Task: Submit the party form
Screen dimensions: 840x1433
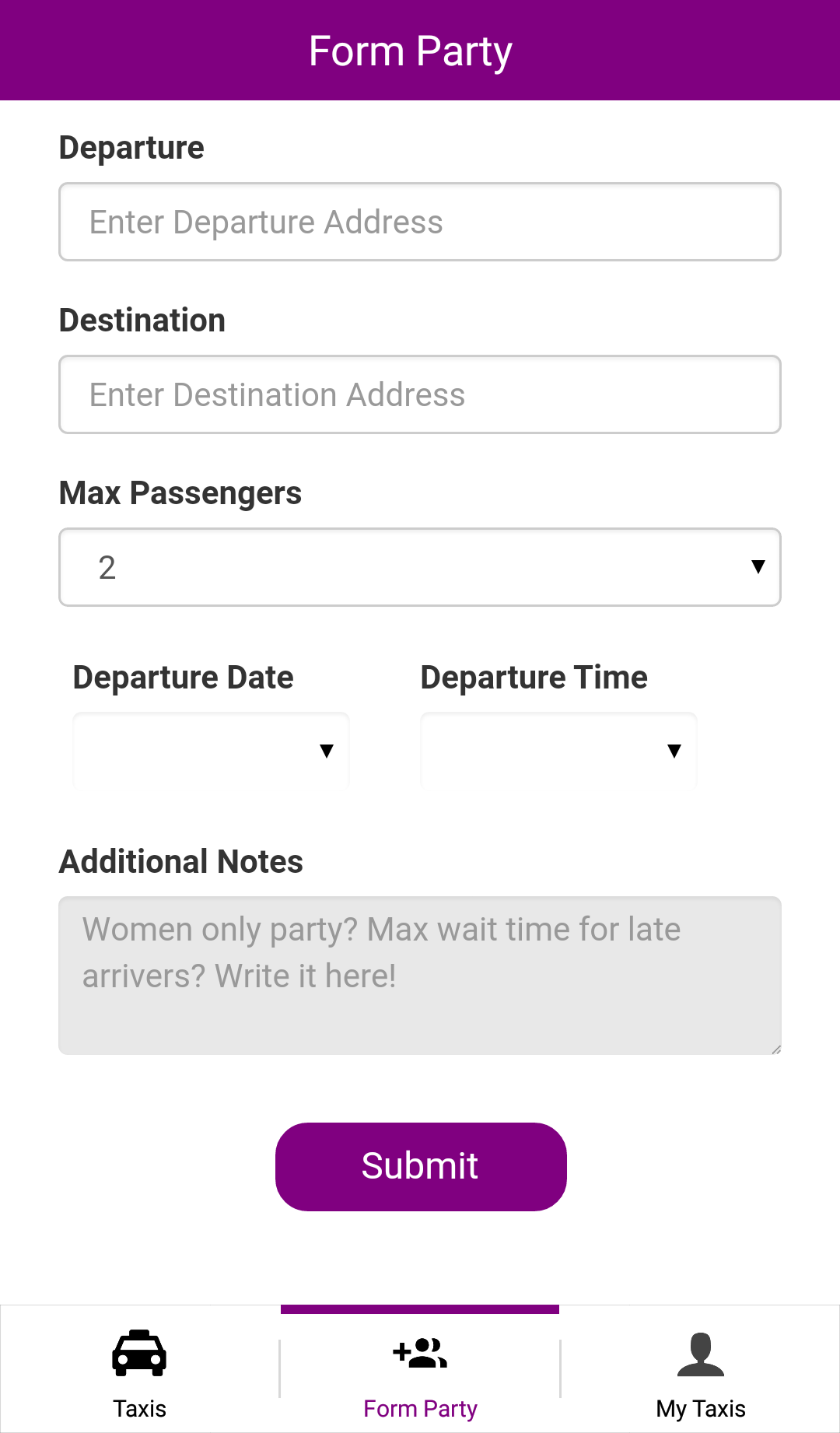Action: click(x=421, y=1166)
